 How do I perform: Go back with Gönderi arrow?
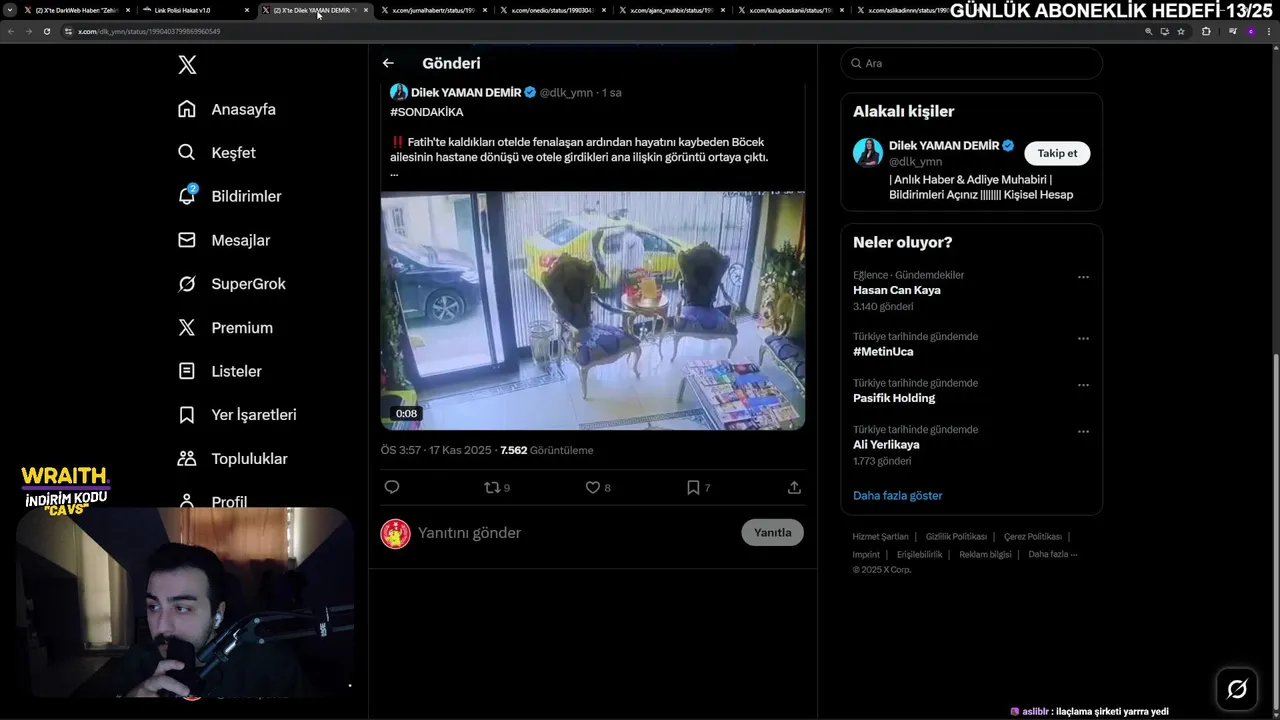pyautogui.click(x=388, y=63)
